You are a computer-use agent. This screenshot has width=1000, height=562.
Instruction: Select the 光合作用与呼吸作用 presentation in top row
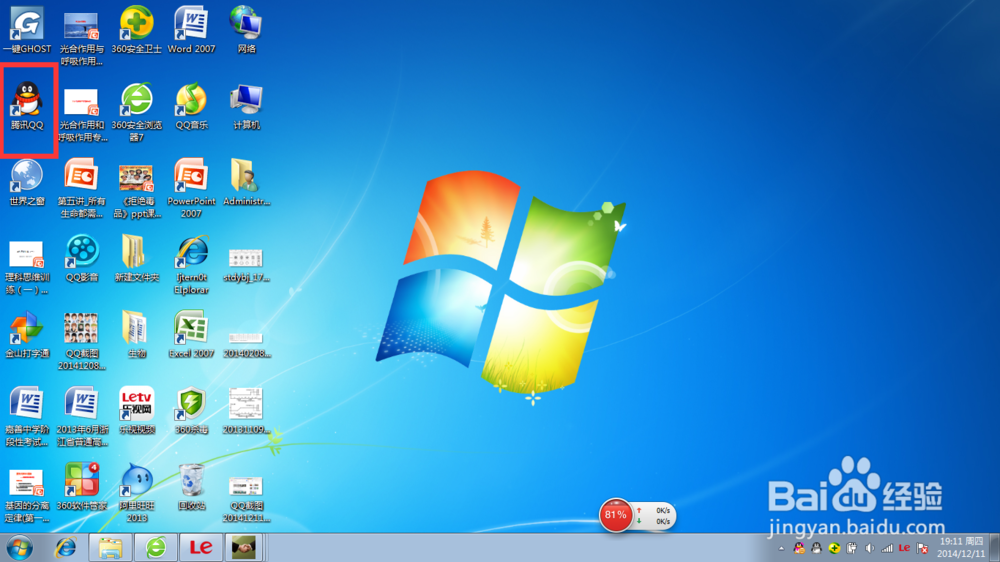(82, 37)
